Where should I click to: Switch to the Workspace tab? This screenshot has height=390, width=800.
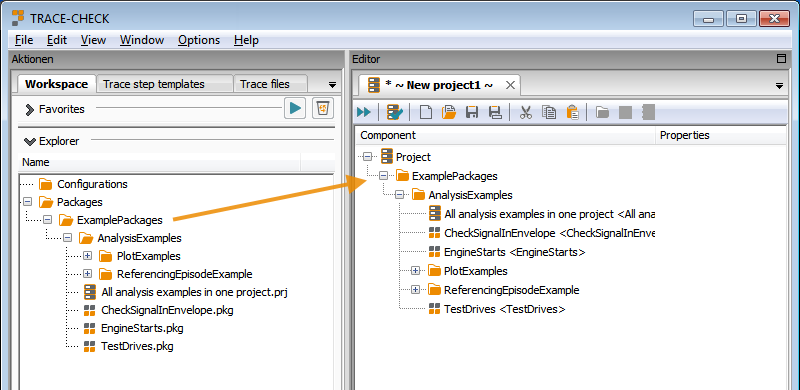[57, 84]
